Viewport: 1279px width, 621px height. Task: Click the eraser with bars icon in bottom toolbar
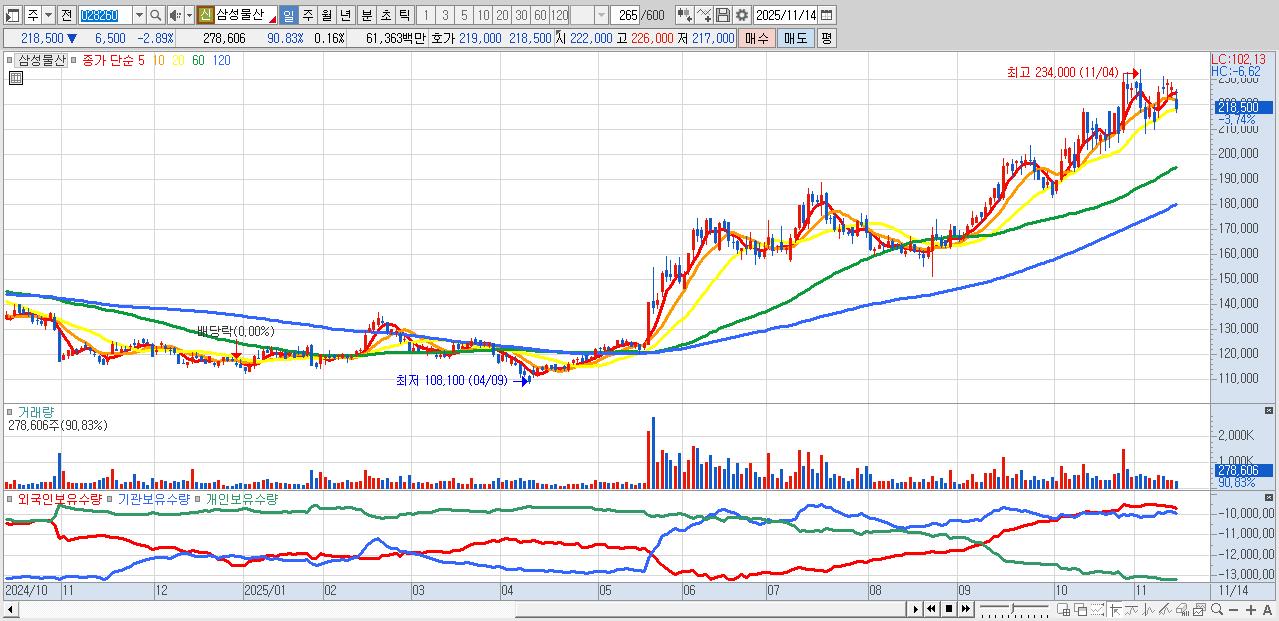[1182, 609]
